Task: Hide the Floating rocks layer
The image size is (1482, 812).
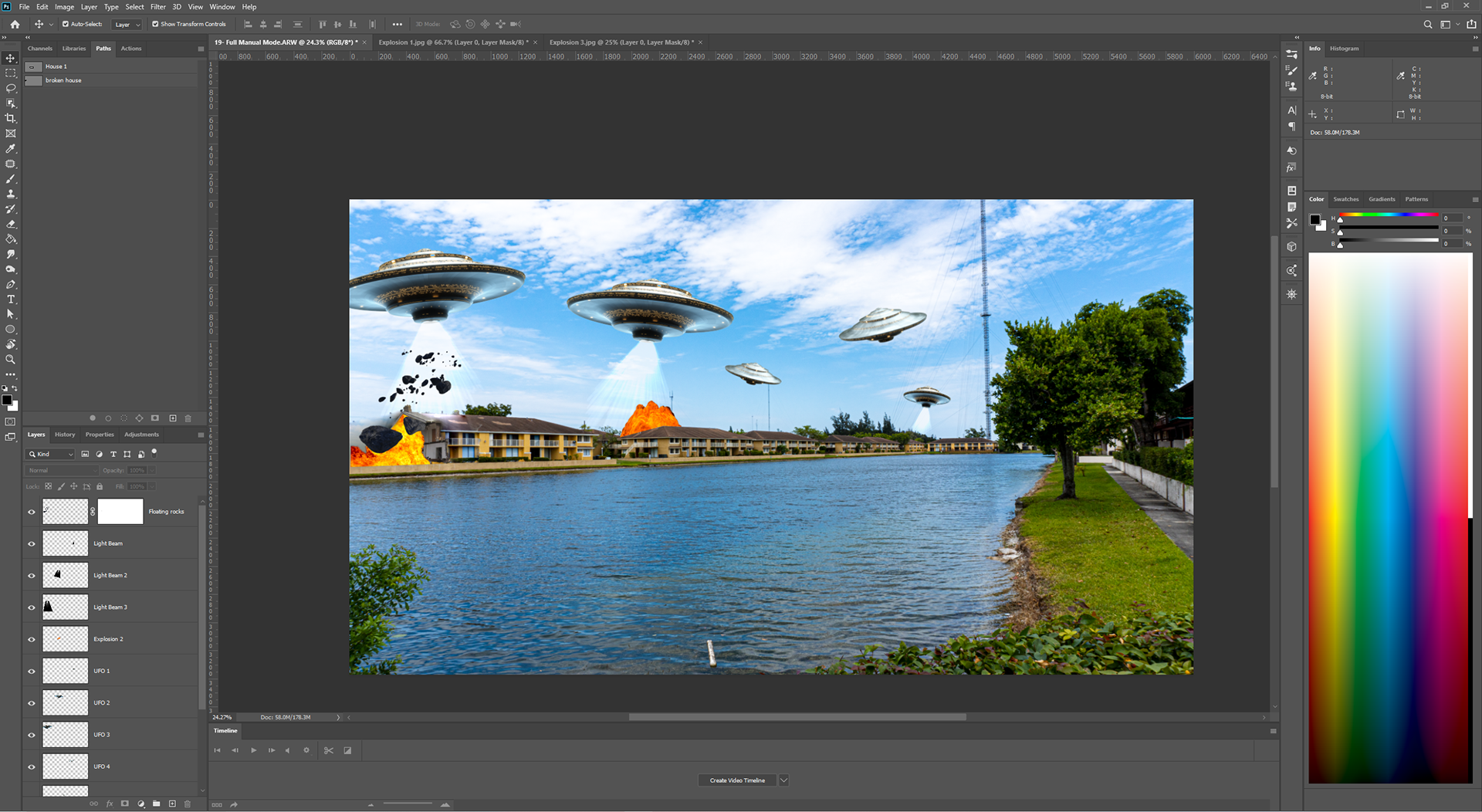Action: pyautogui.click(x=32, y=512)
